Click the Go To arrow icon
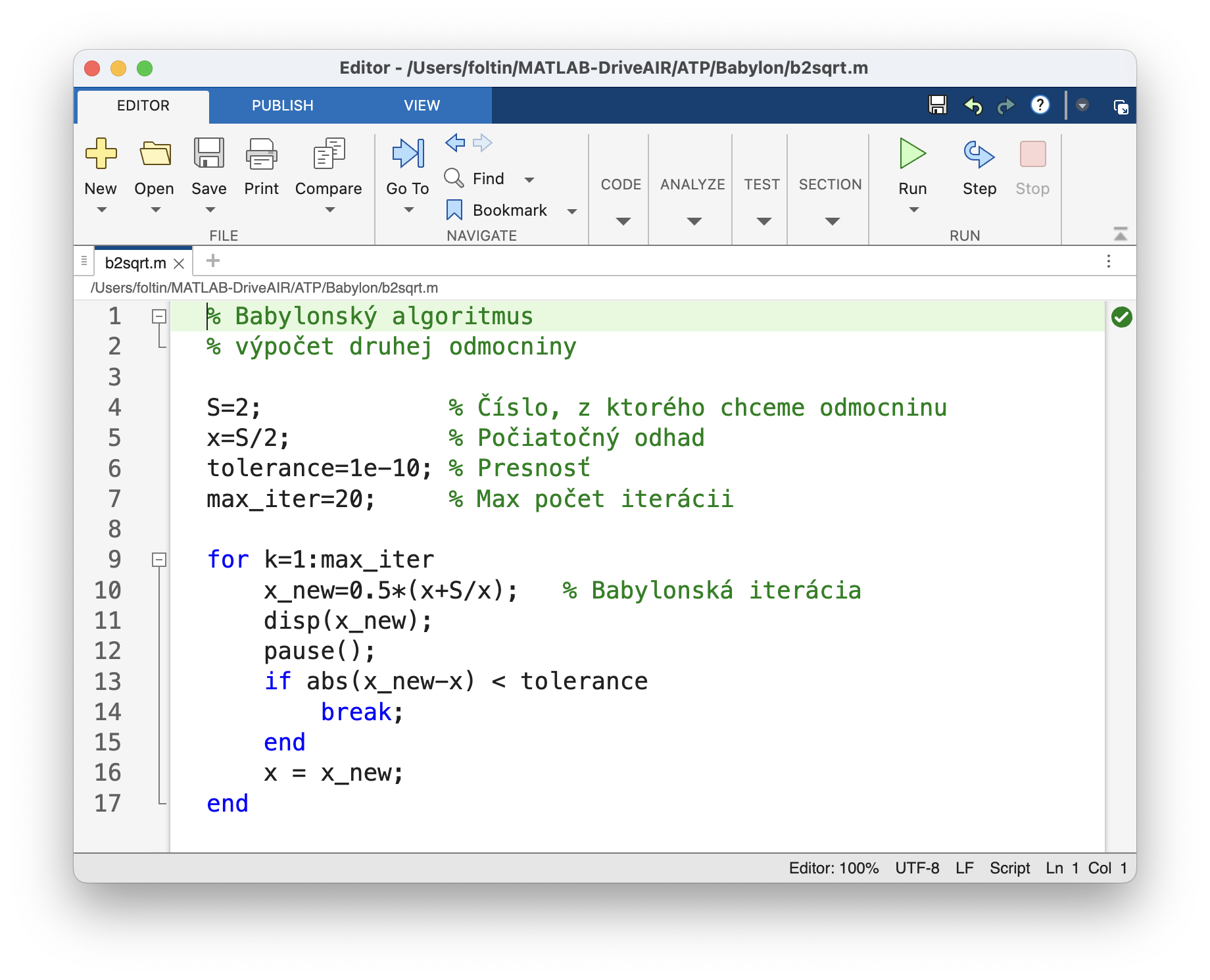The image size is (1210, 980). [x=408, y=153]
